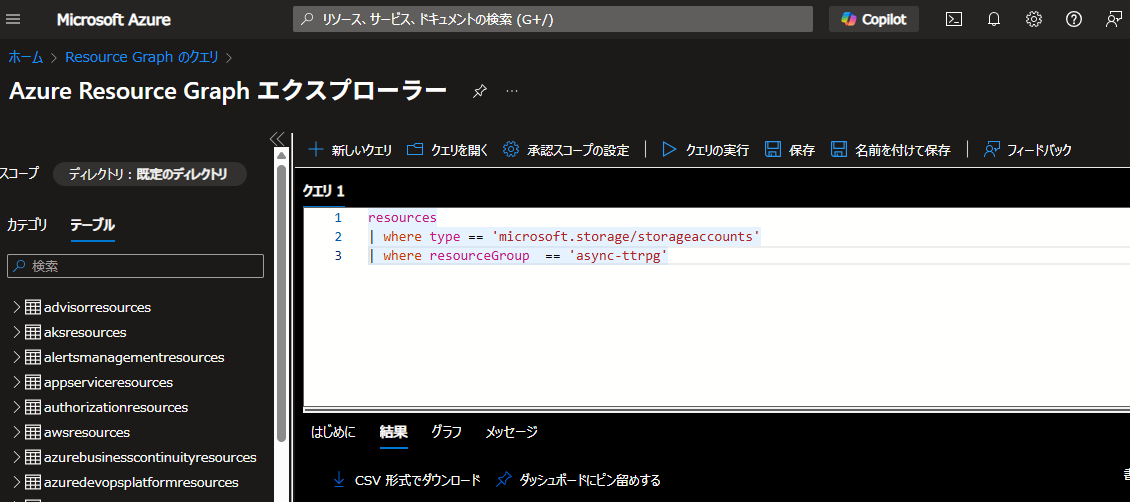
Task: Click the pin icon for ダッシュボードにピン留めする
Action: [x=504, y=480]
